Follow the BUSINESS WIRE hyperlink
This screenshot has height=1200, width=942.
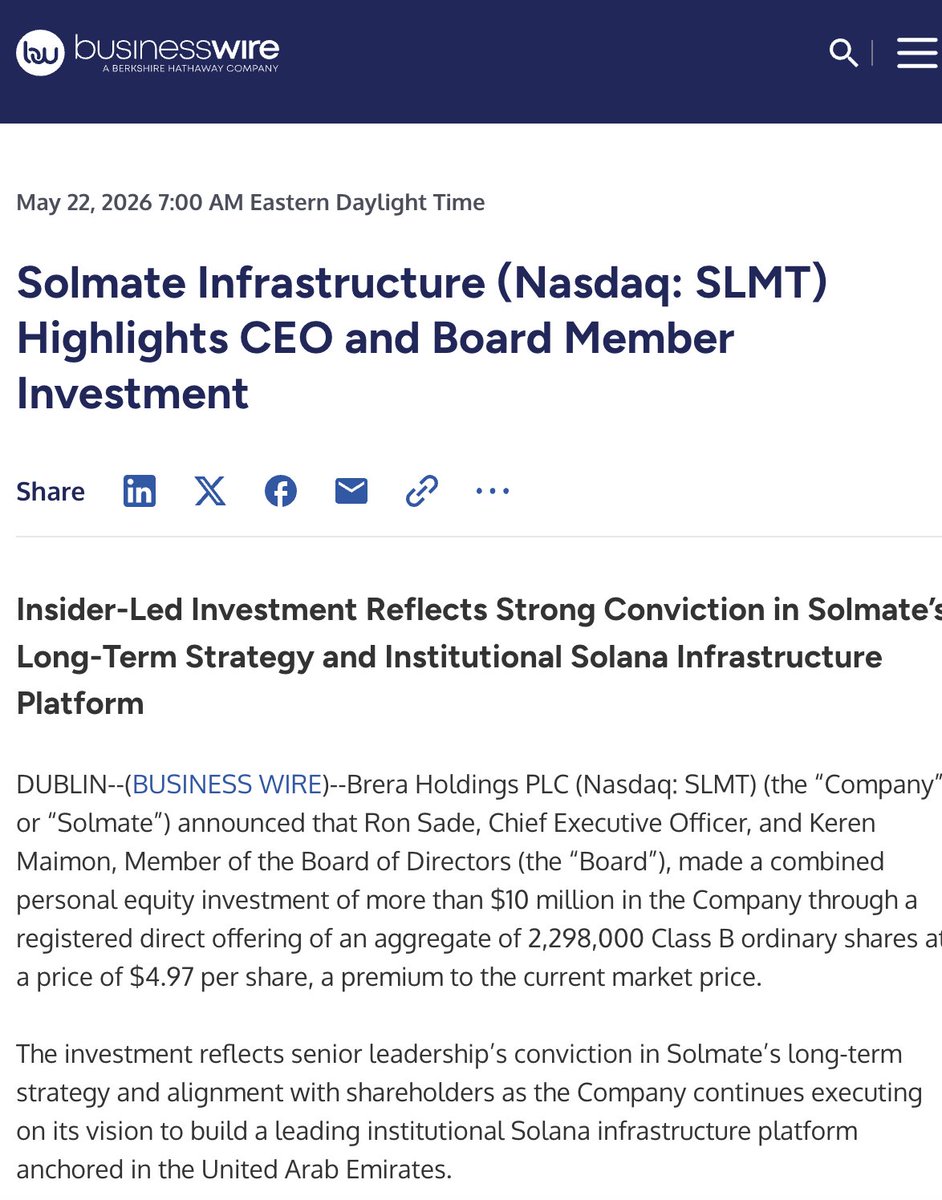(x=225, y=785)
